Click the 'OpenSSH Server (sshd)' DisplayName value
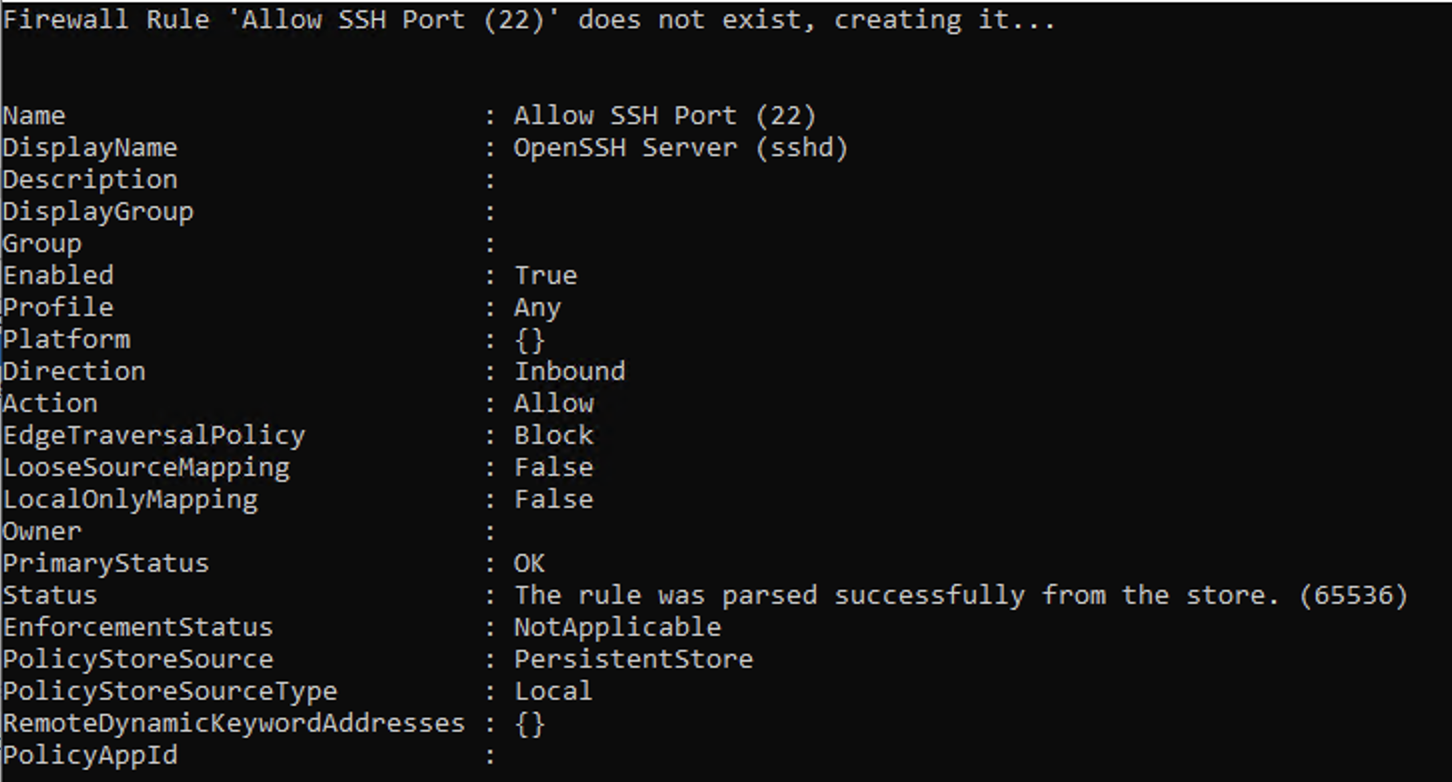Screen dimensions: 1452x782 tap(681, 148)
